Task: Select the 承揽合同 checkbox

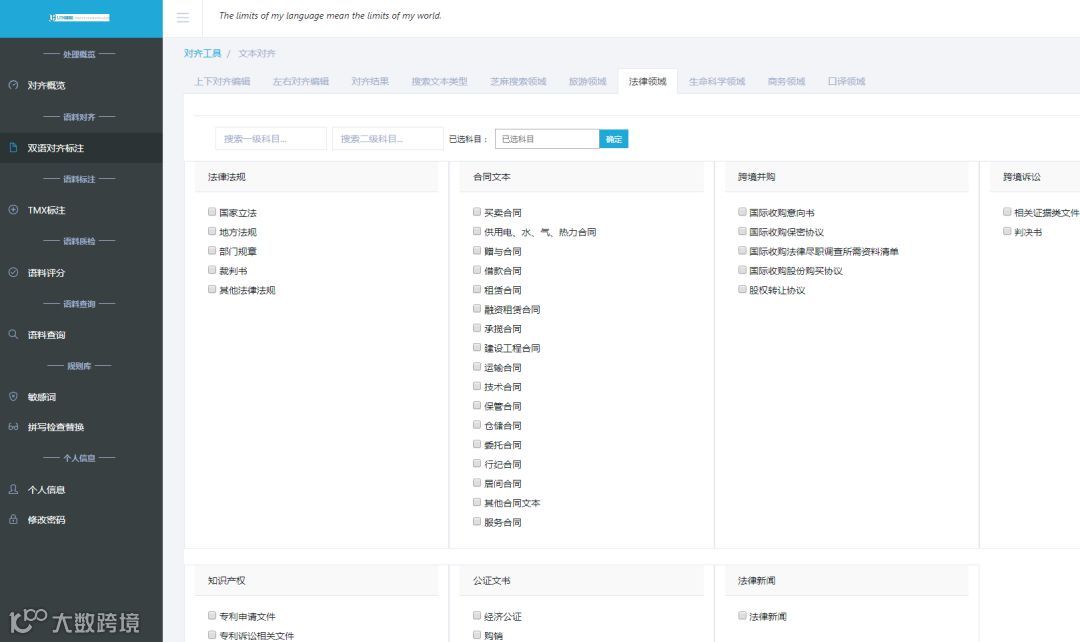Action: (477, 328)
